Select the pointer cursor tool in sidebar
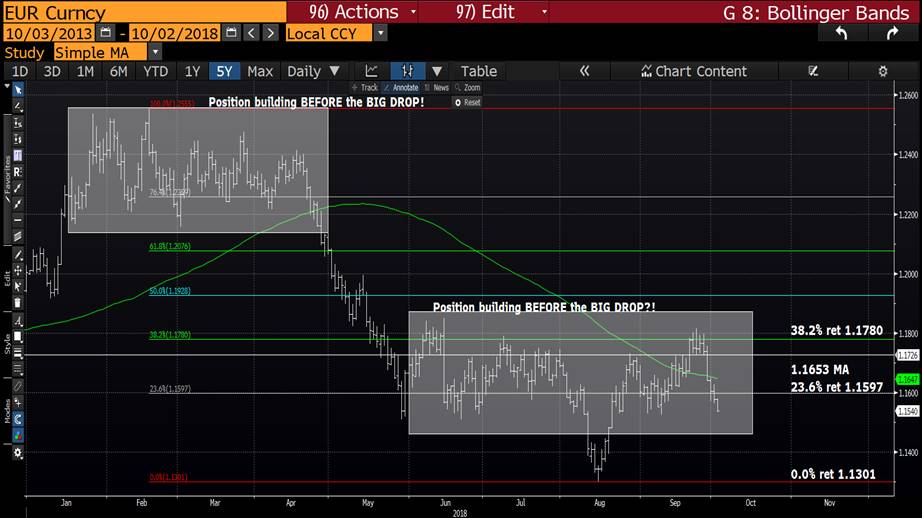Screen dimensions: 922x518 tap(17, 88)
